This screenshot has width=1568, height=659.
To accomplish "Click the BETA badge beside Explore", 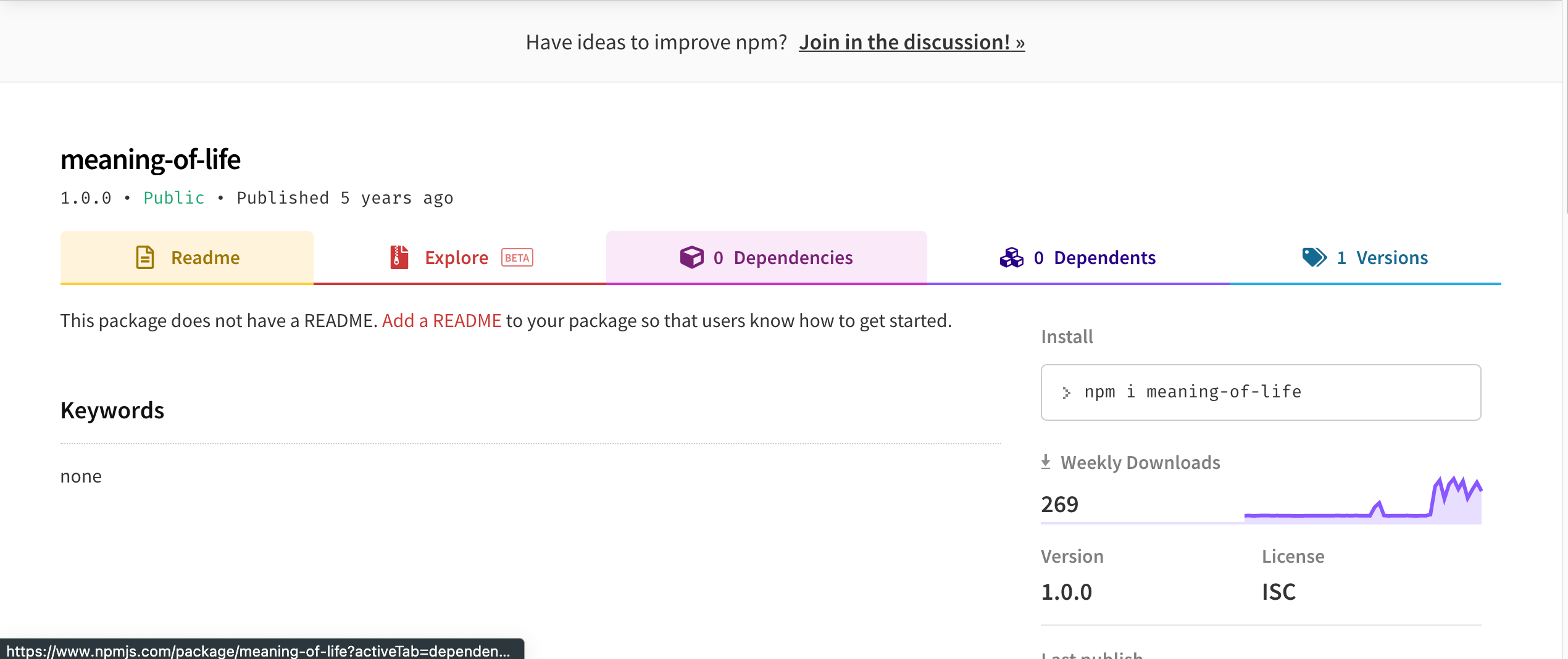I will [517, 257].
